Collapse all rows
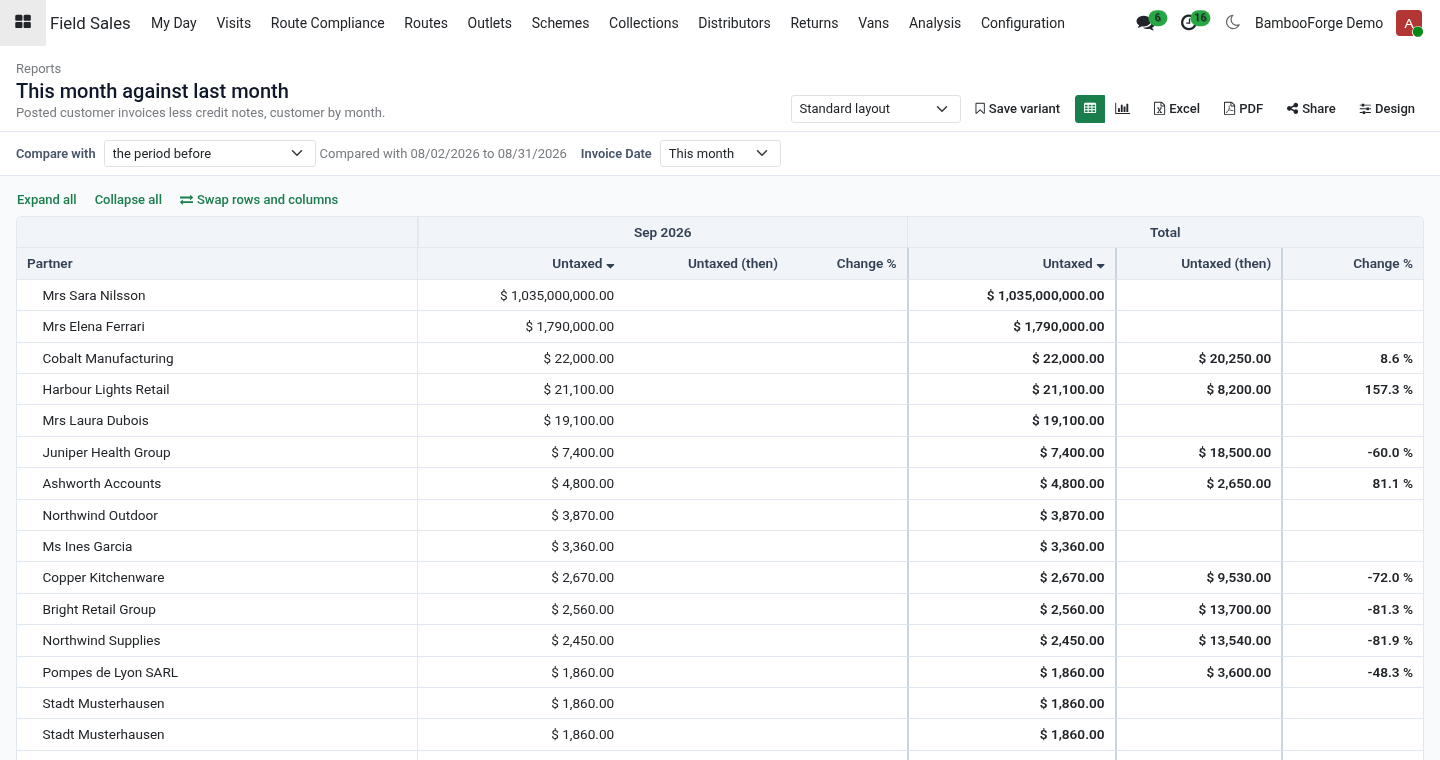The width and height of the screenshot is (1440, 760). 128,200
